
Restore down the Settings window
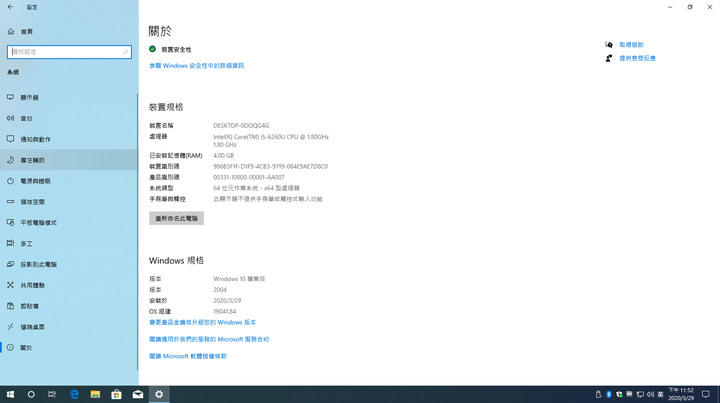[690, 7]
